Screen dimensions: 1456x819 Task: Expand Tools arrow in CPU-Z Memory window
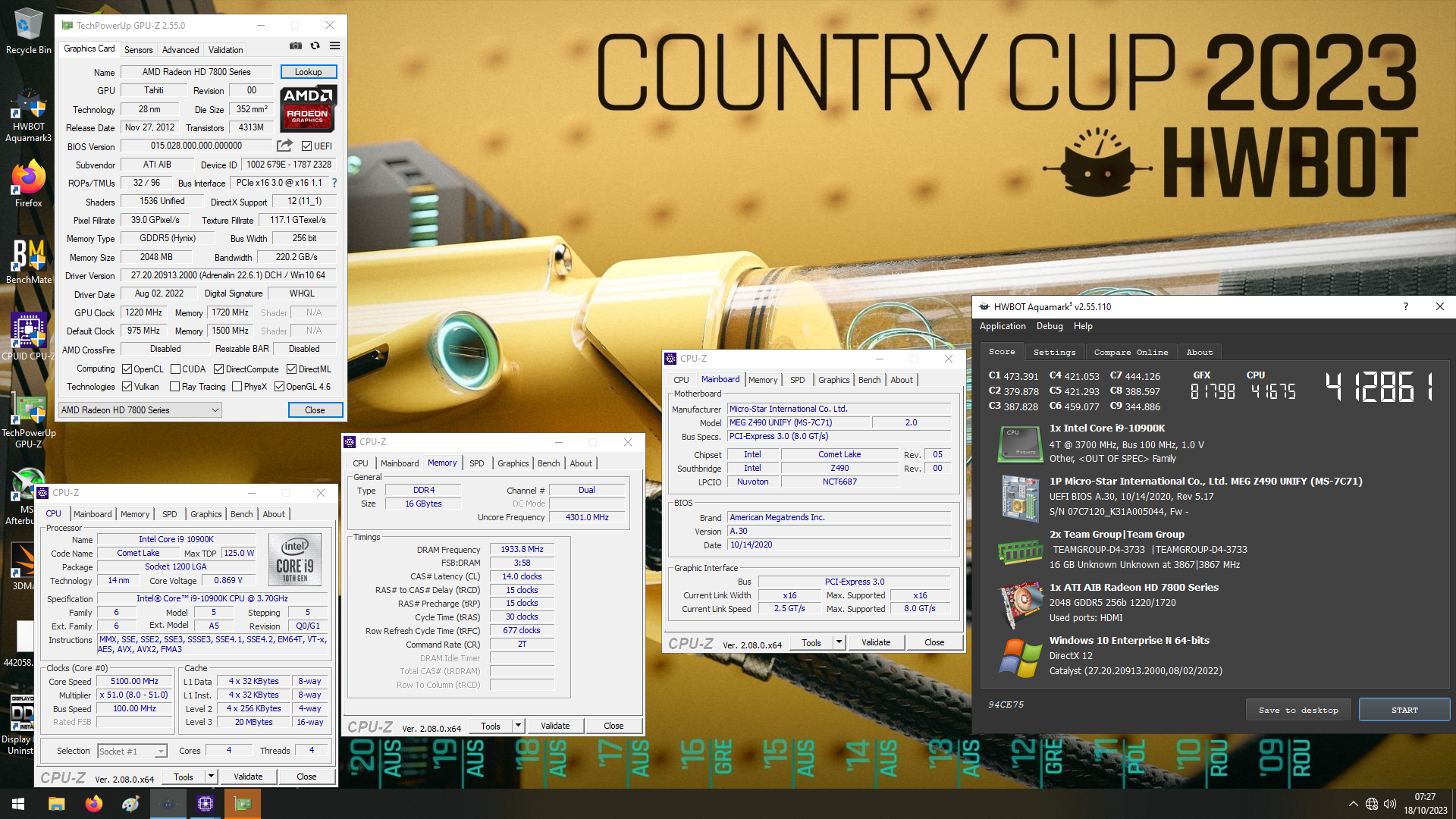point(518,726)
